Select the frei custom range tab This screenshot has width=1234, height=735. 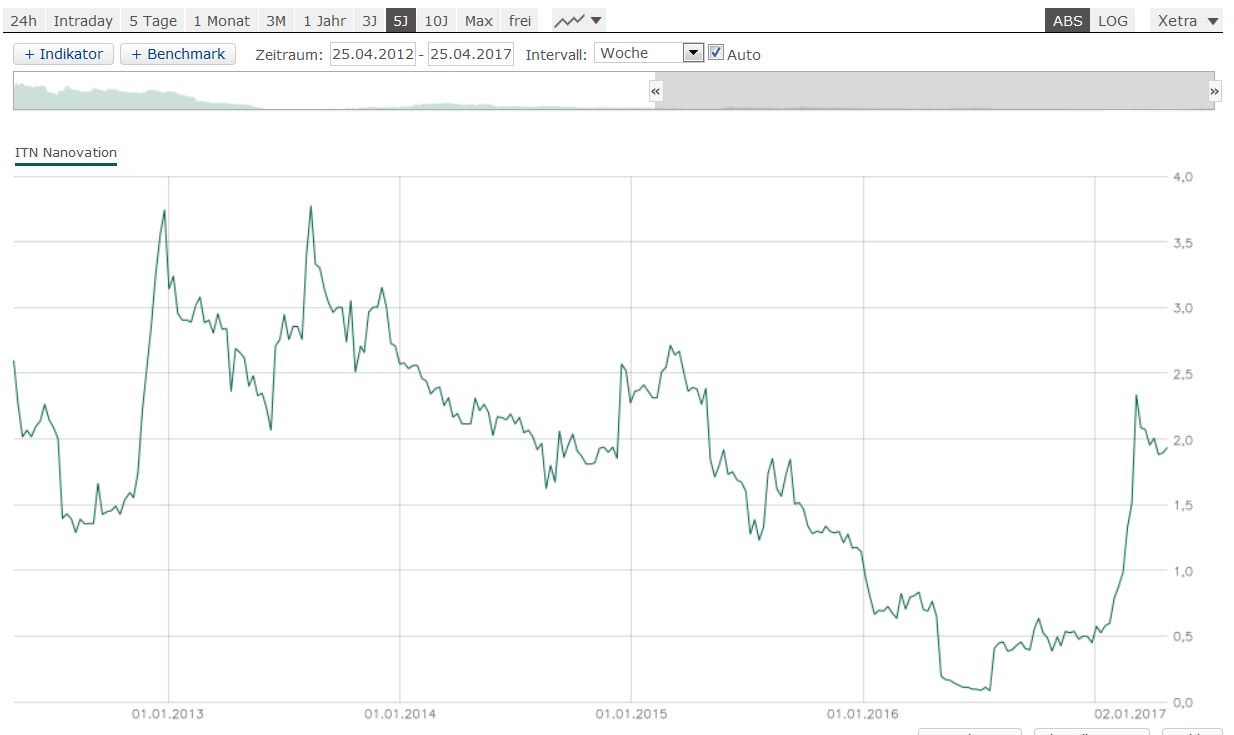(520, 20)
